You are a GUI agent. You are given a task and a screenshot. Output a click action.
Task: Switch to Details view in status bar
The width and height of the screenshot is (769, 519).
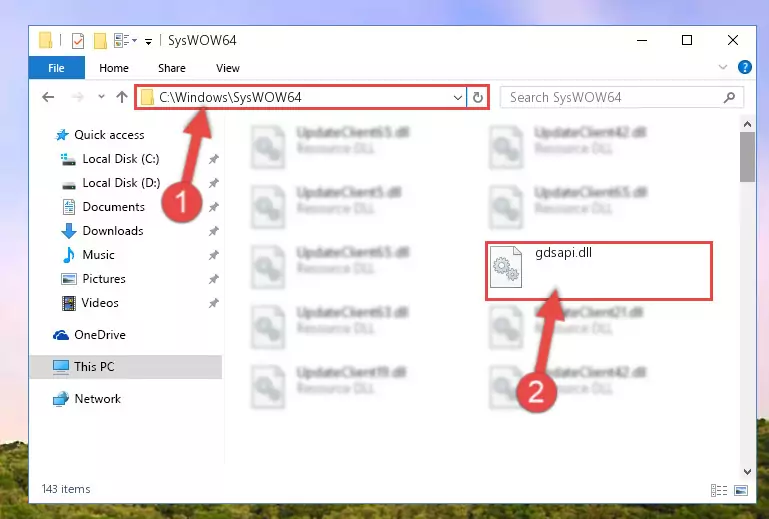coord(718,490)
